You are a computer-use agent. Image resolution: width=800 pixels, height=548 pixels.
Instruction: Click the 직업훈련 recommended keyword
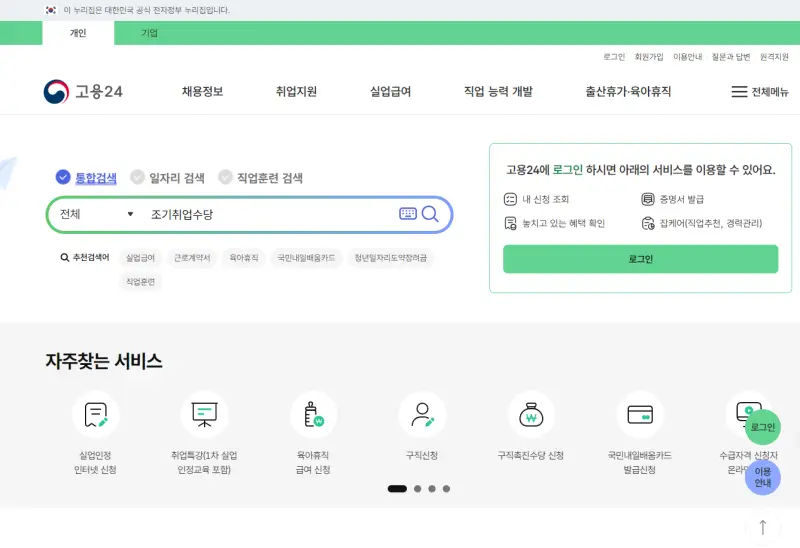[x=140, y=282]
